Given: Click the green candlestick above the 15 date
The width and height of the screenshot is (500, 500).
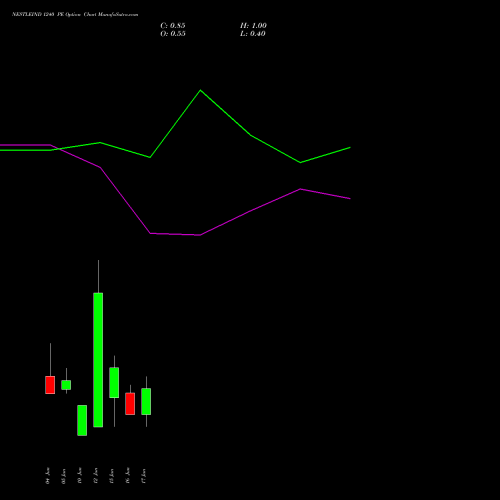Looking at the screenshot, I should [x=114, y=383].
